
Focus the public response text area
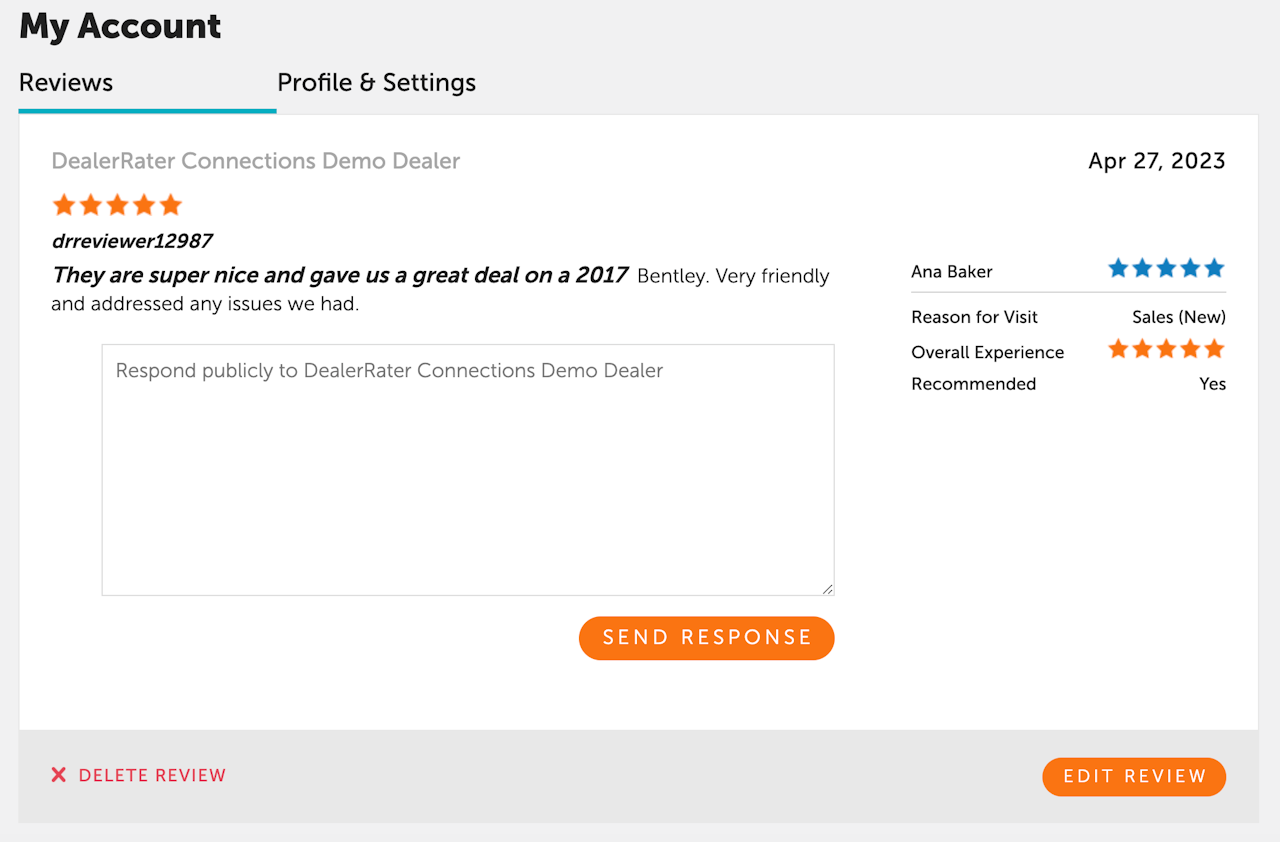[x=467, y=470]
